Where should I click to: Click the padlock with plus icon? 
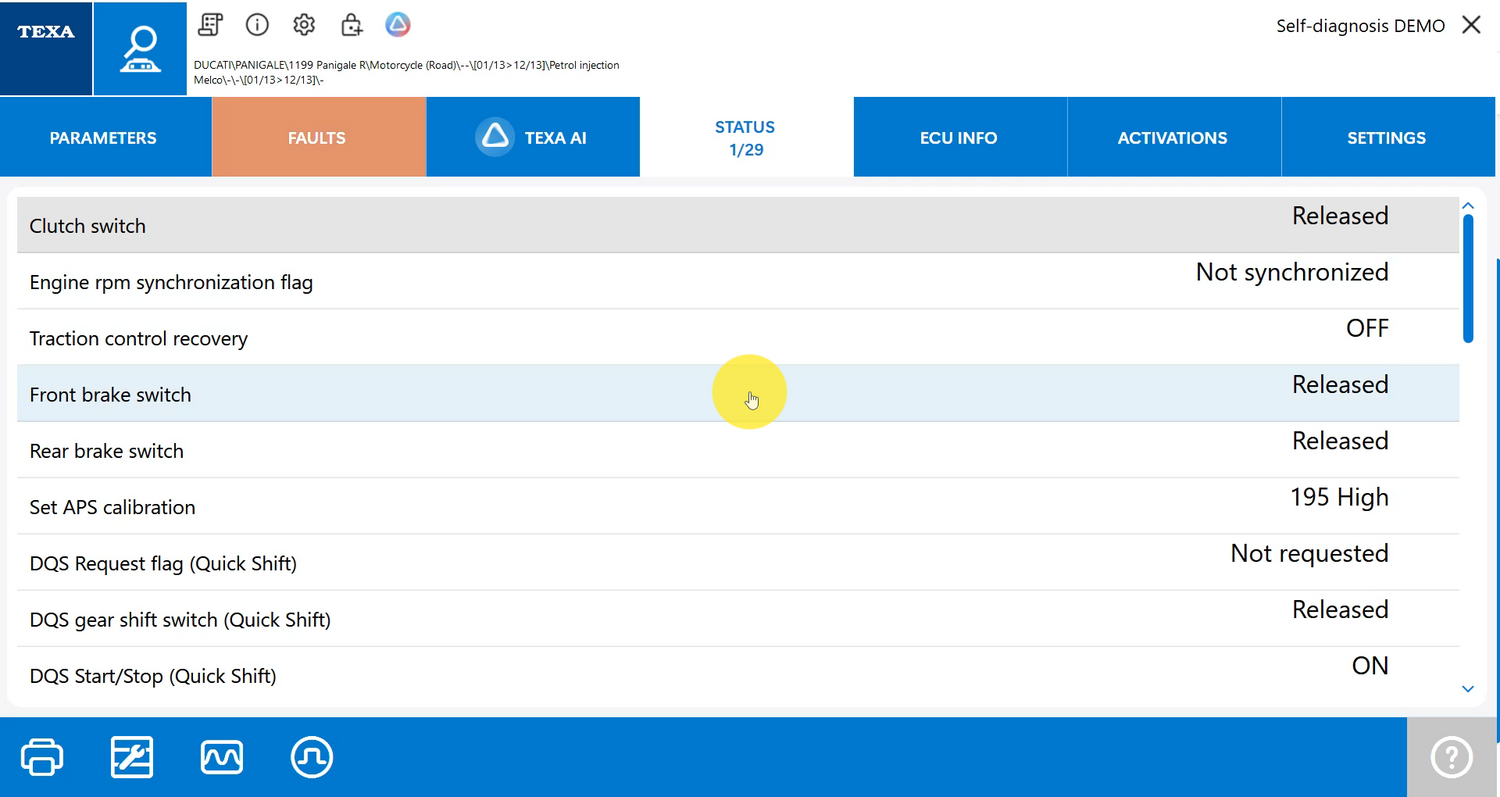[x=351, y=25]
